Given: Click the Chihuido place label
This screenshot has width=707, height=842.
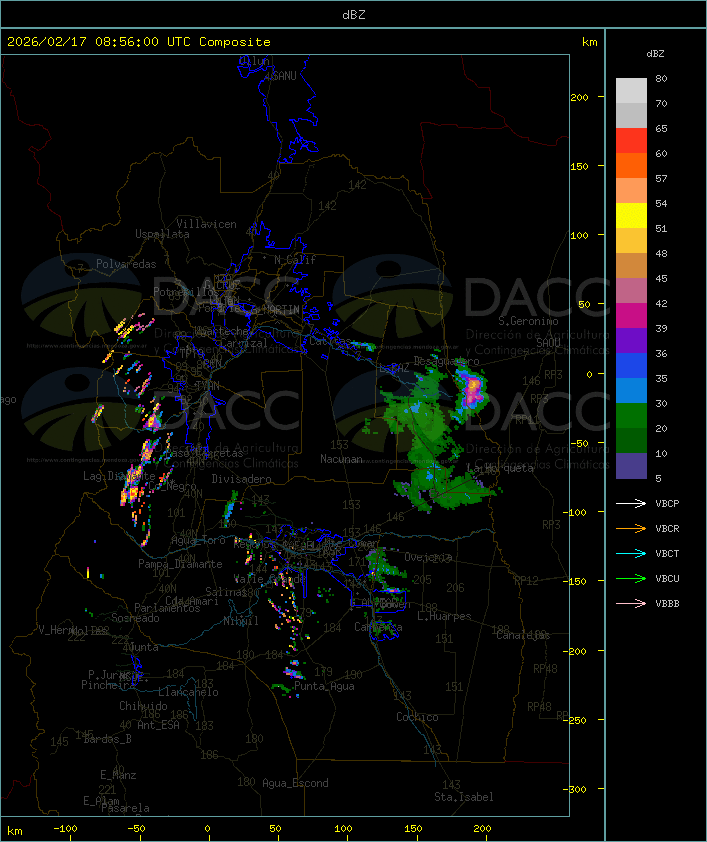Looking at the screenshot, I should tap(143, 706).
